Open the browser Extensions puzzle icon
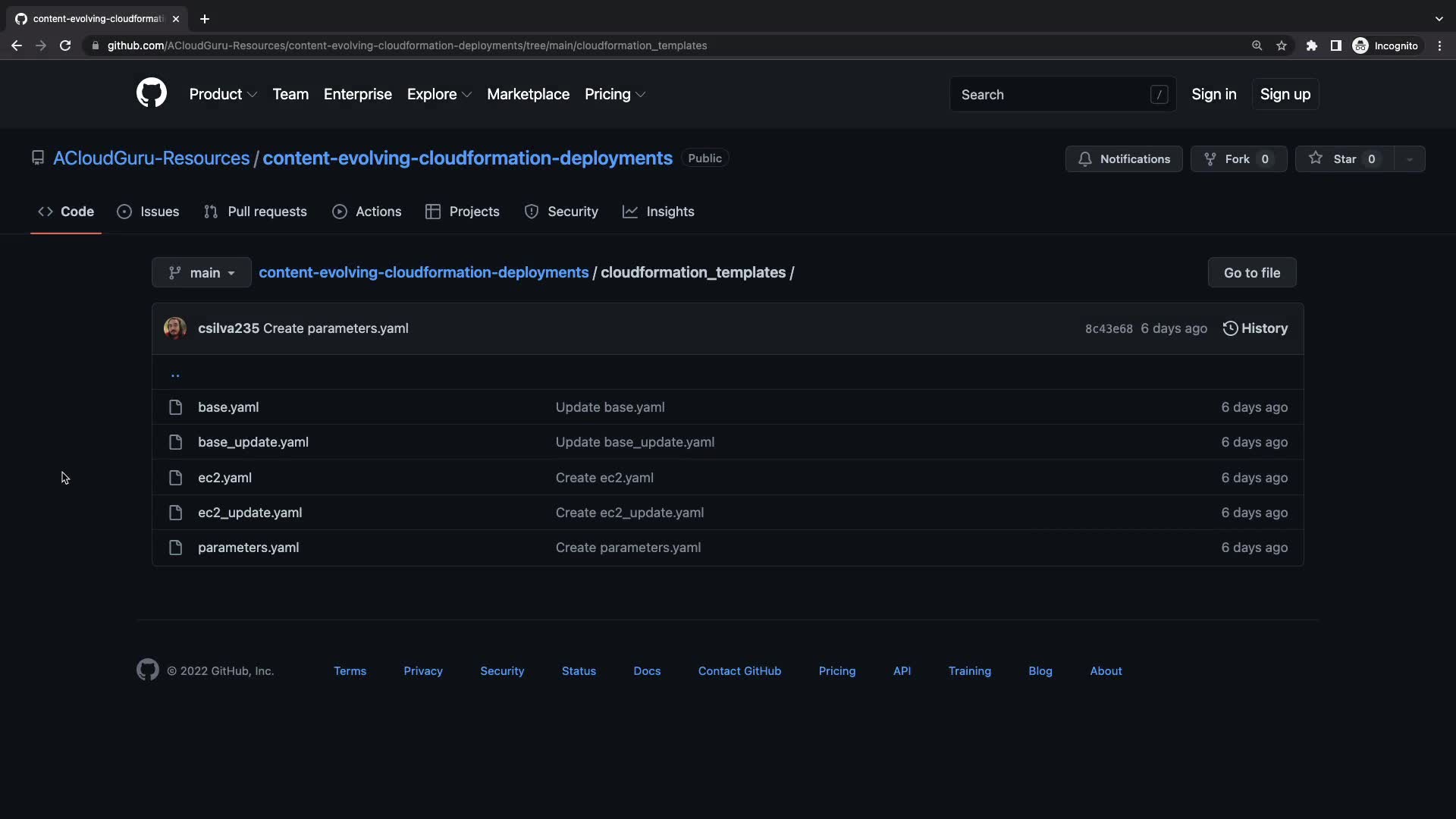This screenshot has height=819, width=1456. (x=1311, y=45)
